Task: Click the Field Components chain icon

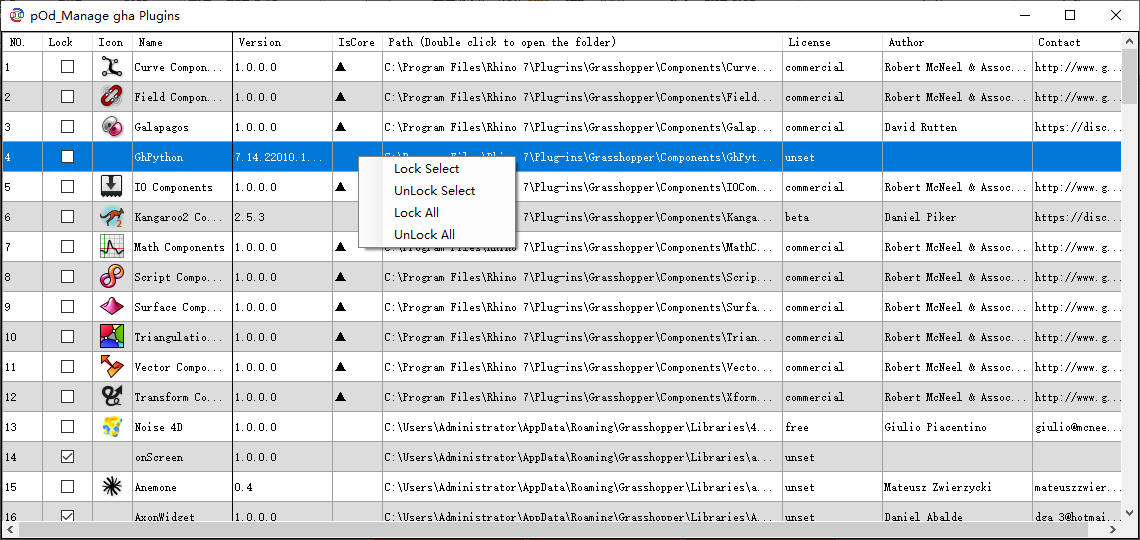Action: point(111,97)
